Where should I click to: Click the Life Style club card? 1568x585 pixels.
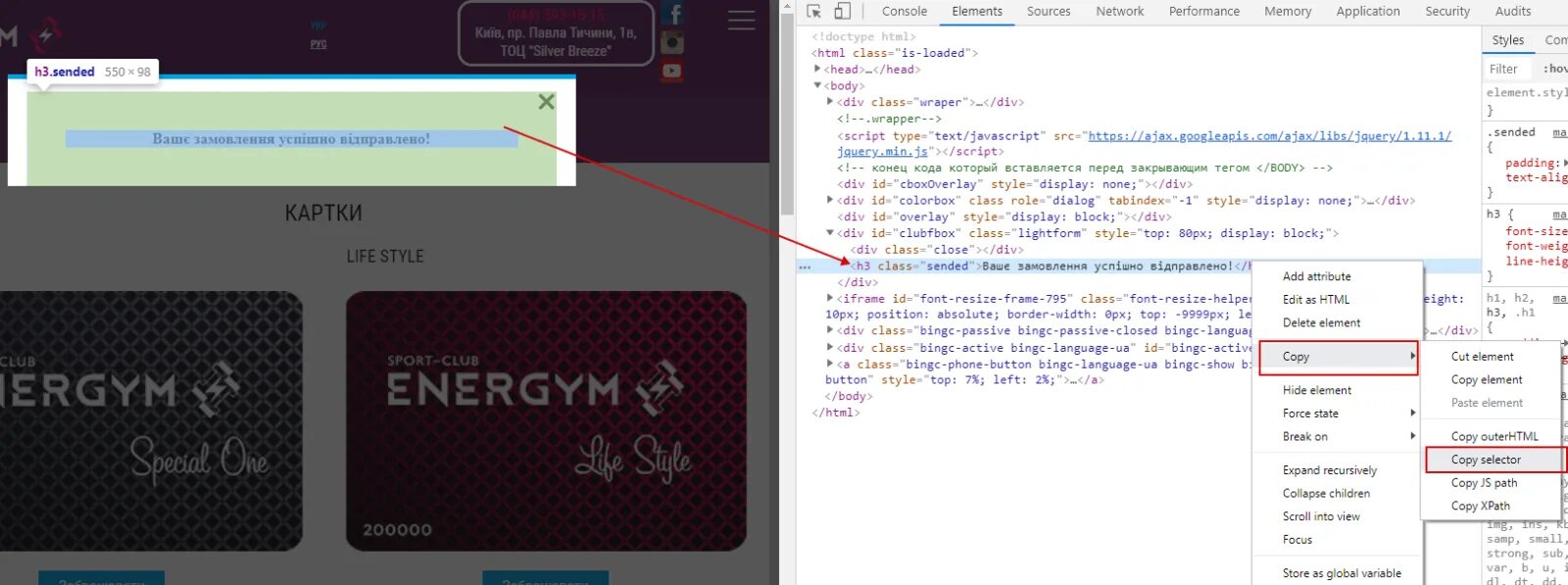point(547,421)
